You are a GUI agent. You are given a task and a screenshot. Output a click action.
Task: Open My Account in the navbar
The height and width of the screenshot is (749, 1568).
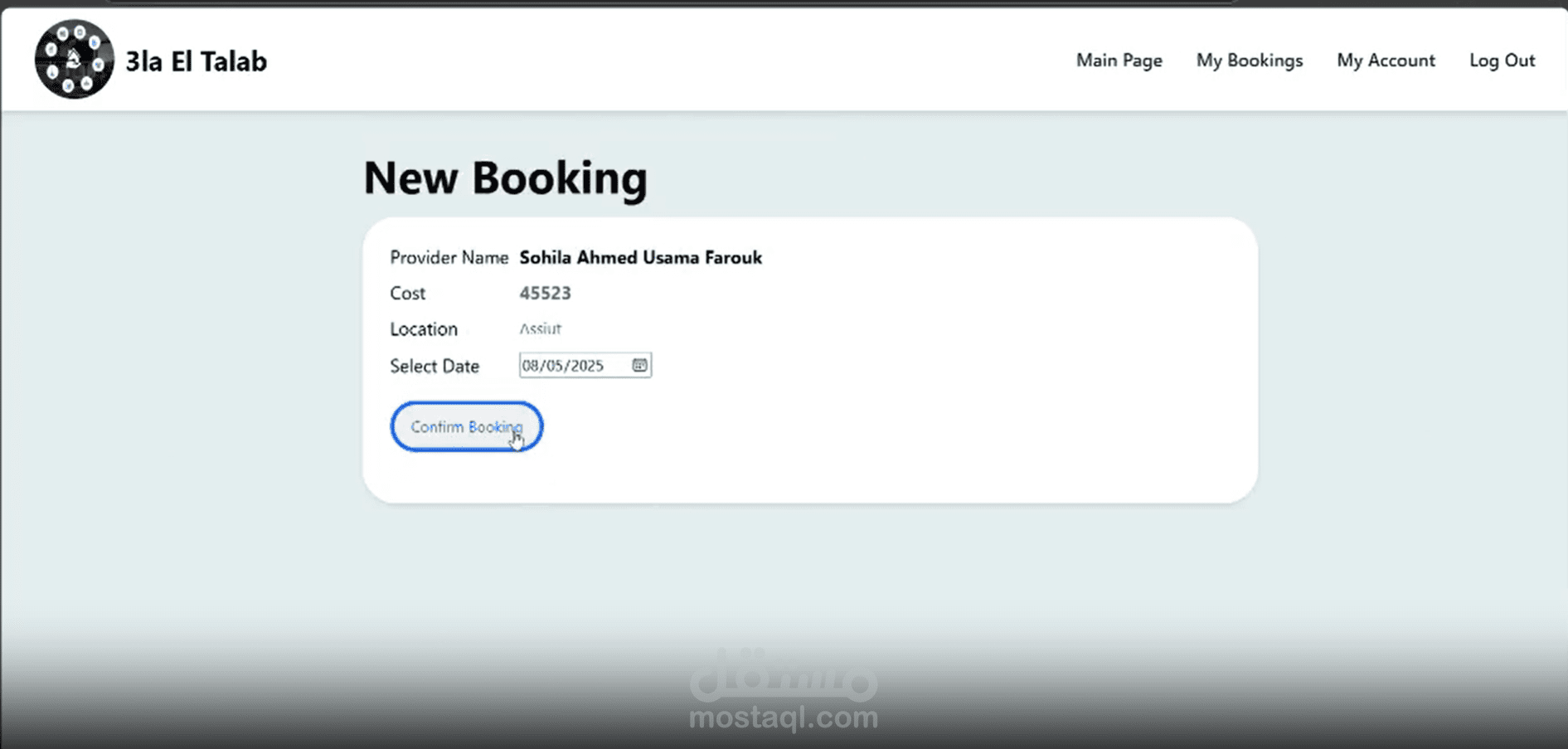(x=1386, y=61)
